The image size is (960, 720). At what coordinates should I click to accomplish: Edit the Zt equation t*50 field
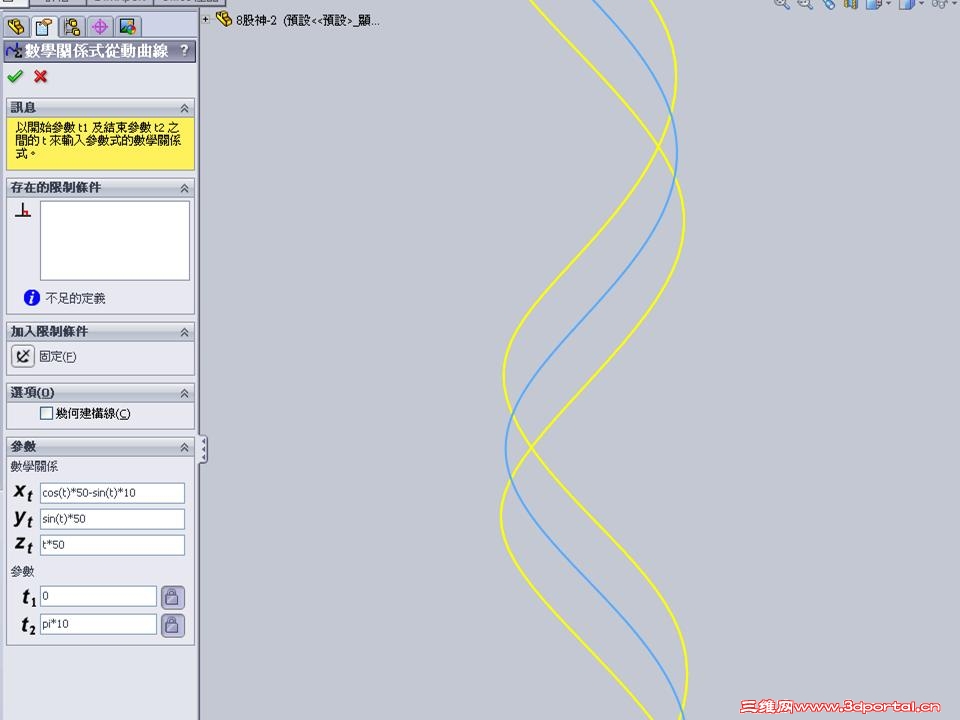pos(112,545)
